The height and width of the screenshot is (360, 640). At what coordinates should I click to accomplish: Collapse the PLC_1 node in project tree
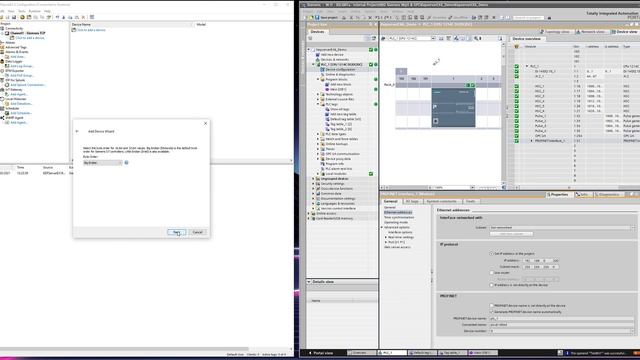coord(313,64)
